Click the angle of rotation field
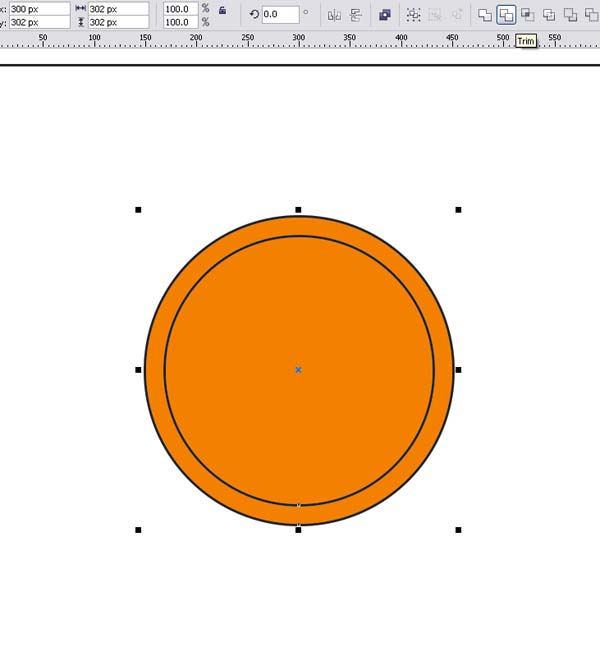 coord(280,15)
